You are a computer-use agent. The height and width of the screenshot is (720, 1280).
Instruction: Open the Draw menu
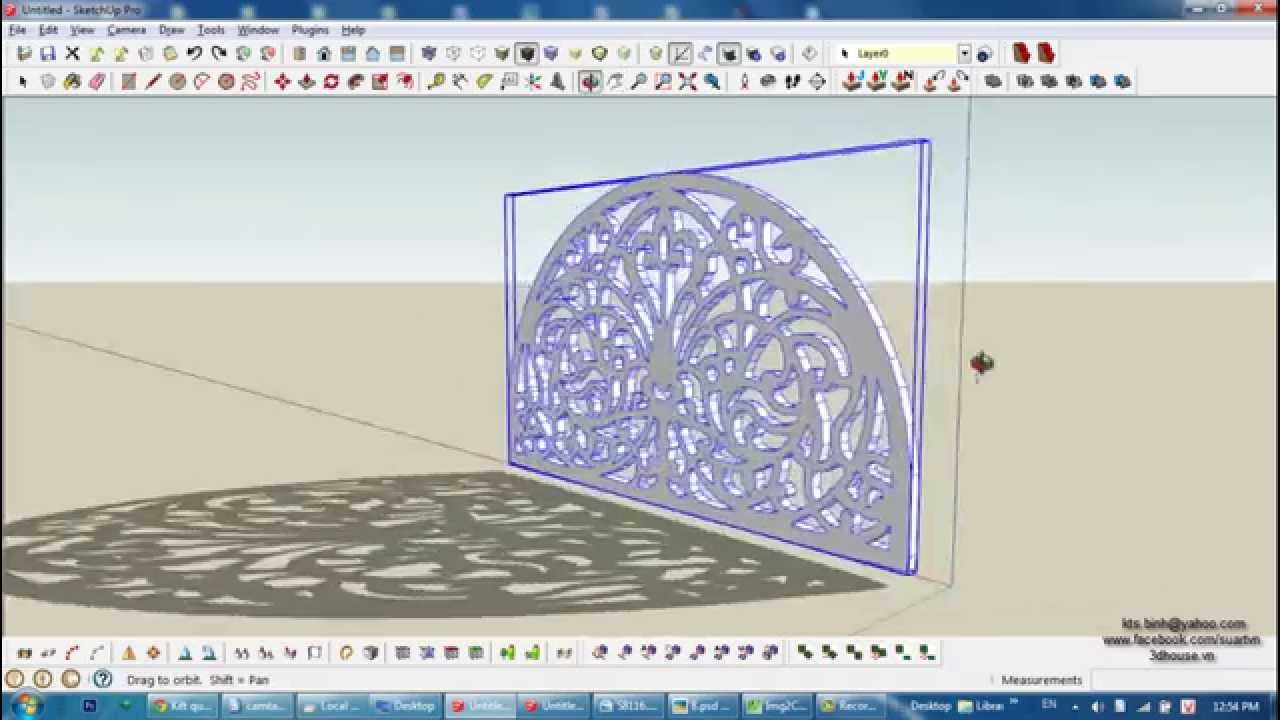tap(171, 30)
